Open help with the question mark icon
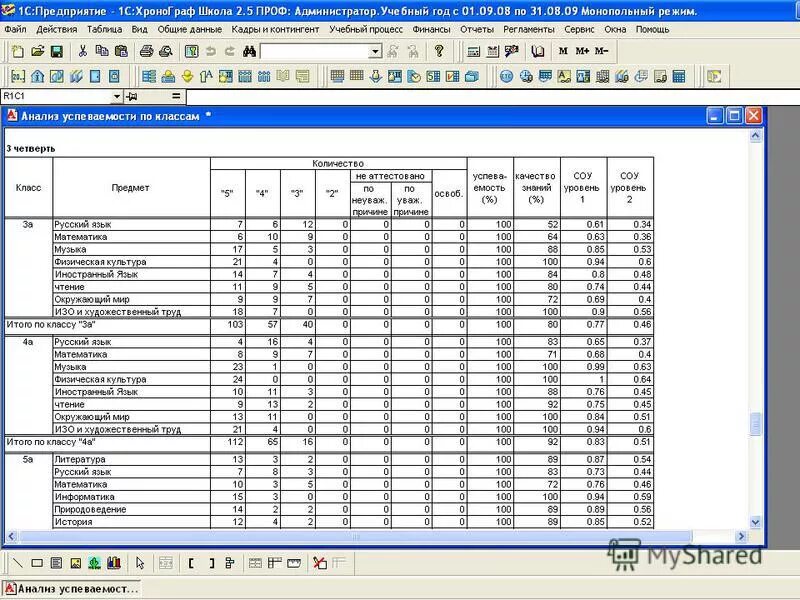The image size is (800, 600). coord(439,51)
